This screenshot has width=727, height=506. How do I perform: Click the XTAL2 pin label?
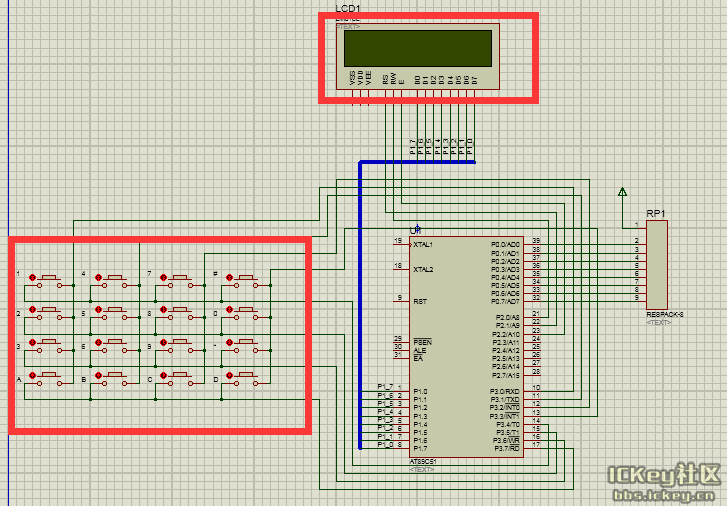point(423,269)
